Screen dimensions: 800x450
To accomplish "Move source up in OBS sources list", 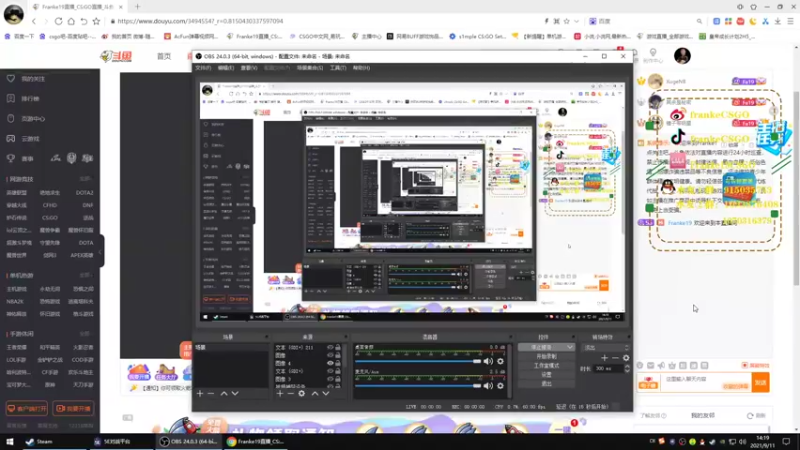I will (x=315, y=393).
